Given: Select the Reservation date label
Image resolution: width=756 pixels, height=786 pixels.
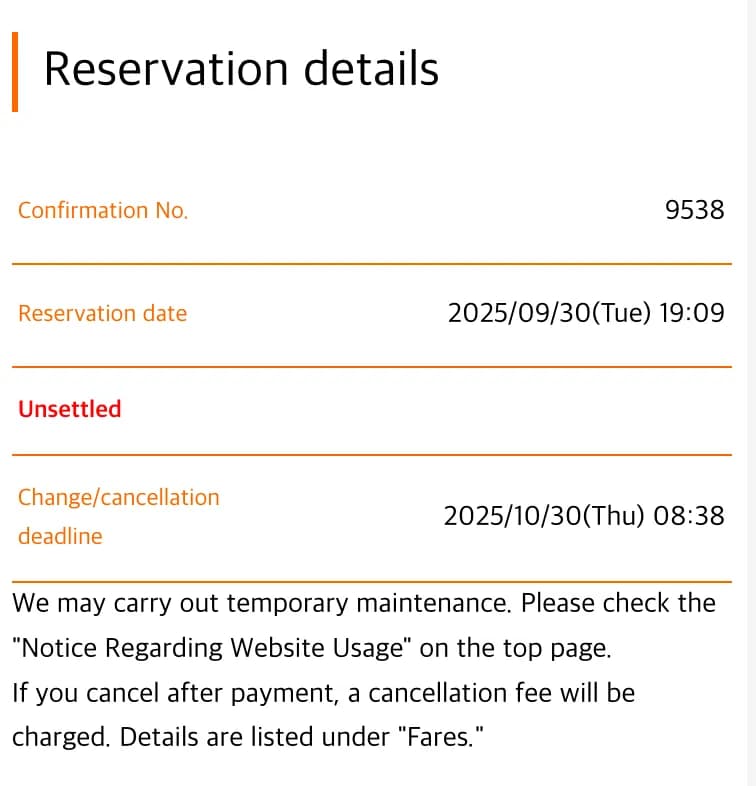Looking at the screenshot, I should click(102, 314).
